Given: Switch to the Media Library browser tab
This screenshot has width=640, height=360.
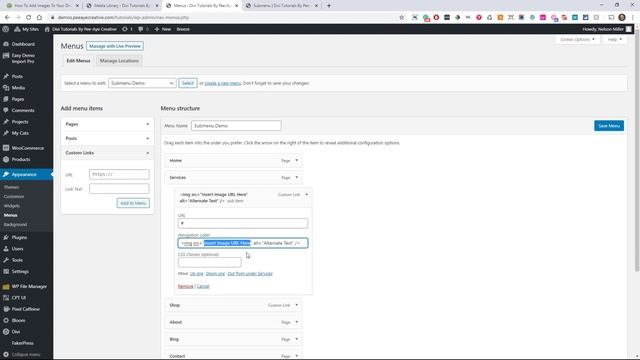Looking at the screenshot, I should pyautogui.click(x=122, y=6).
